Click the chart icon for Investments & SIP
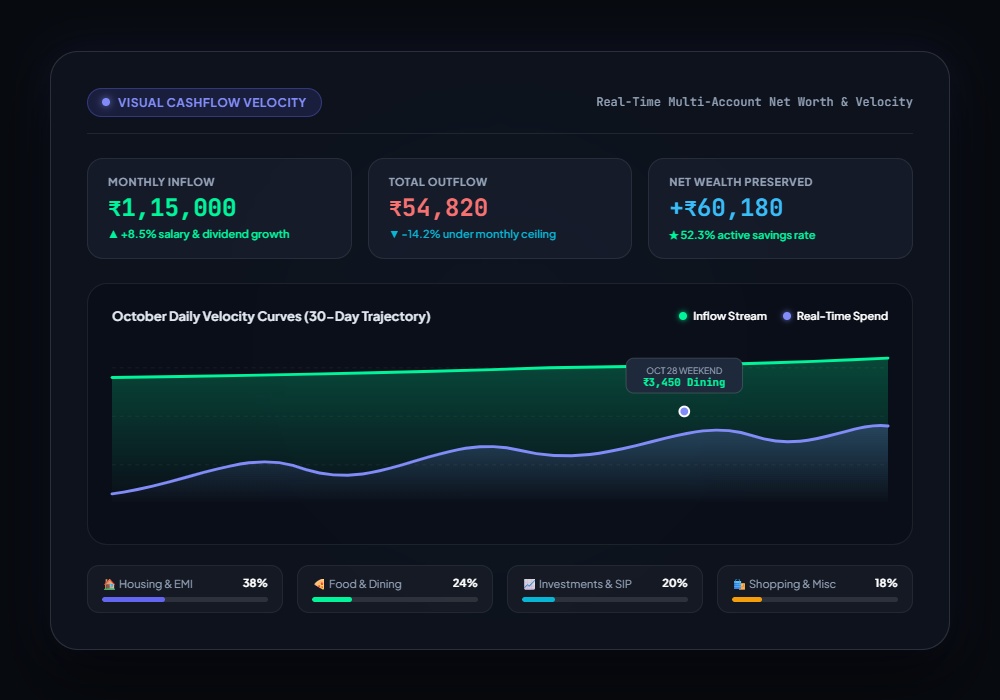Viewport: 1000px width, 700px height. [529, 584]
